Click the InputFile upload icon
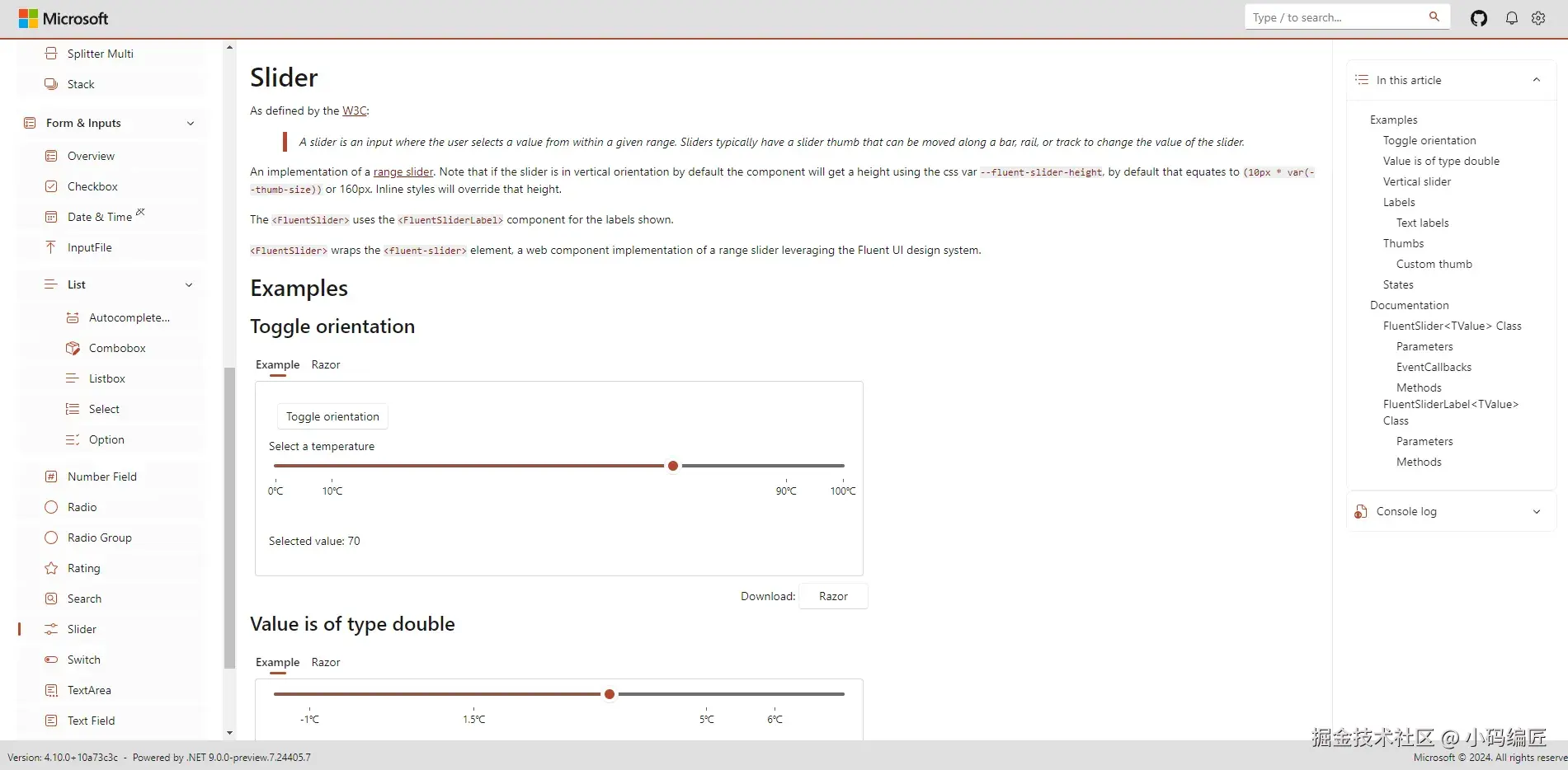 51,247
